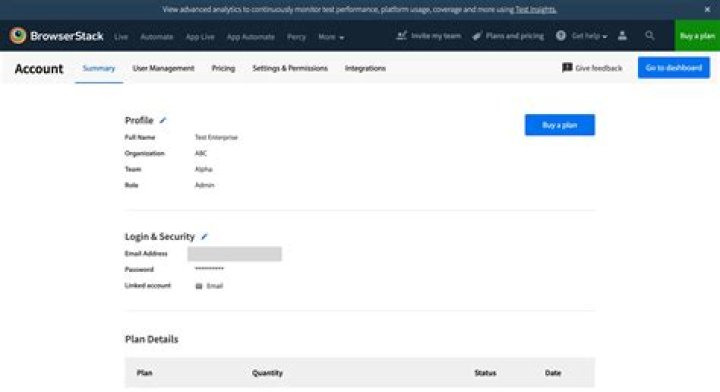
Task: Click the Invite my team icon
Action: click(x=401, y=36)
